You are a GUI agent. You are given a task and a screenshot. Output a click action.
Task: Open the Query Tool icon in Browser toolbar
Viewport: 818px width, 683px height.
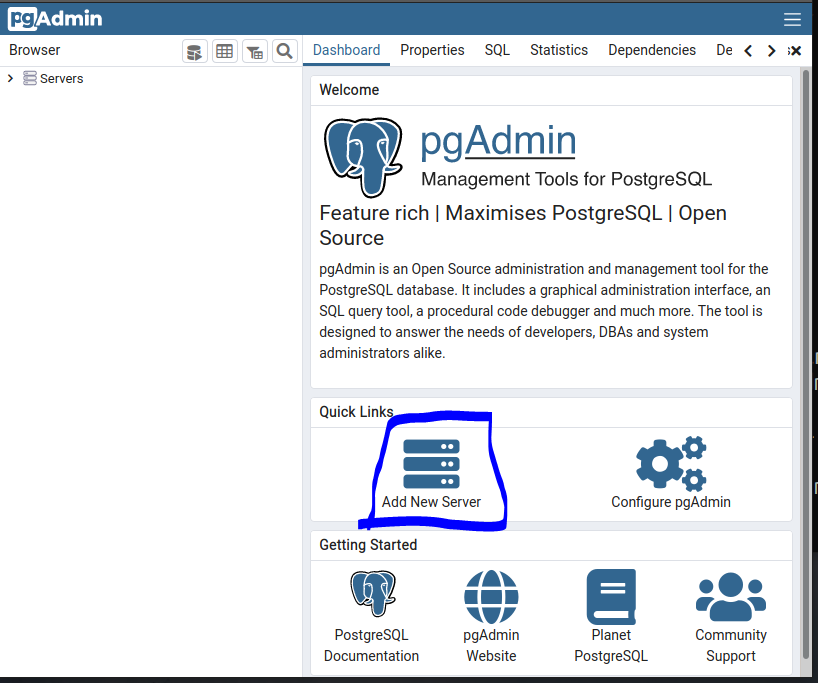195,51
